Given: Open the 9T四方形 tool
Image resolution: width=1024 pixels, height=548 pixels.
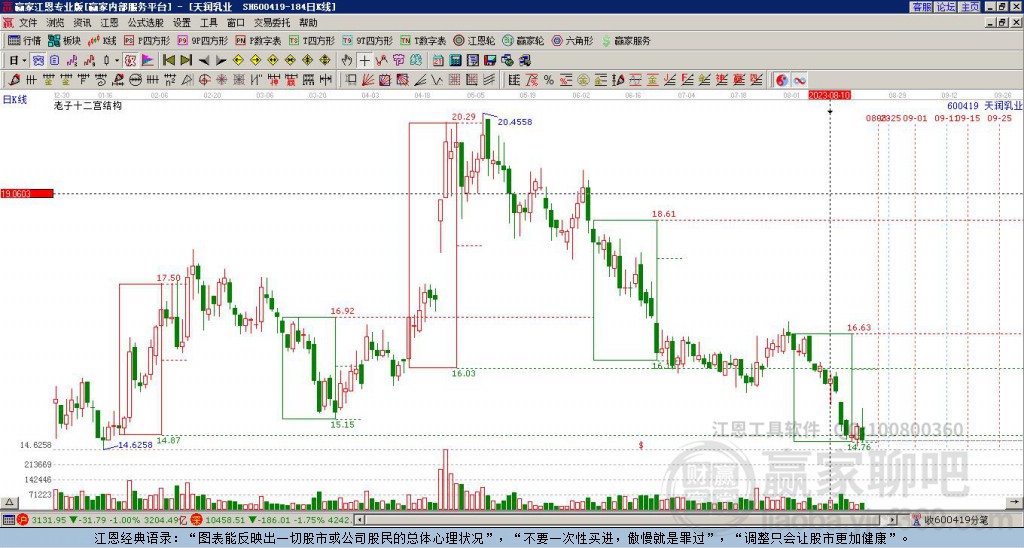Looking at the screenshot, I should 367,40.
